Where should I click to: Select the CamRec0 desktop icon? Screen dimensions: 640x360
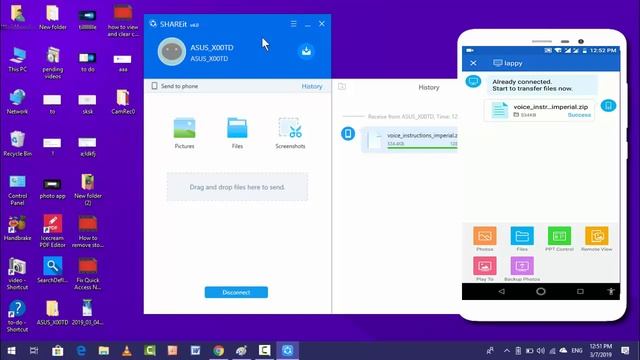tap(123, 102)
